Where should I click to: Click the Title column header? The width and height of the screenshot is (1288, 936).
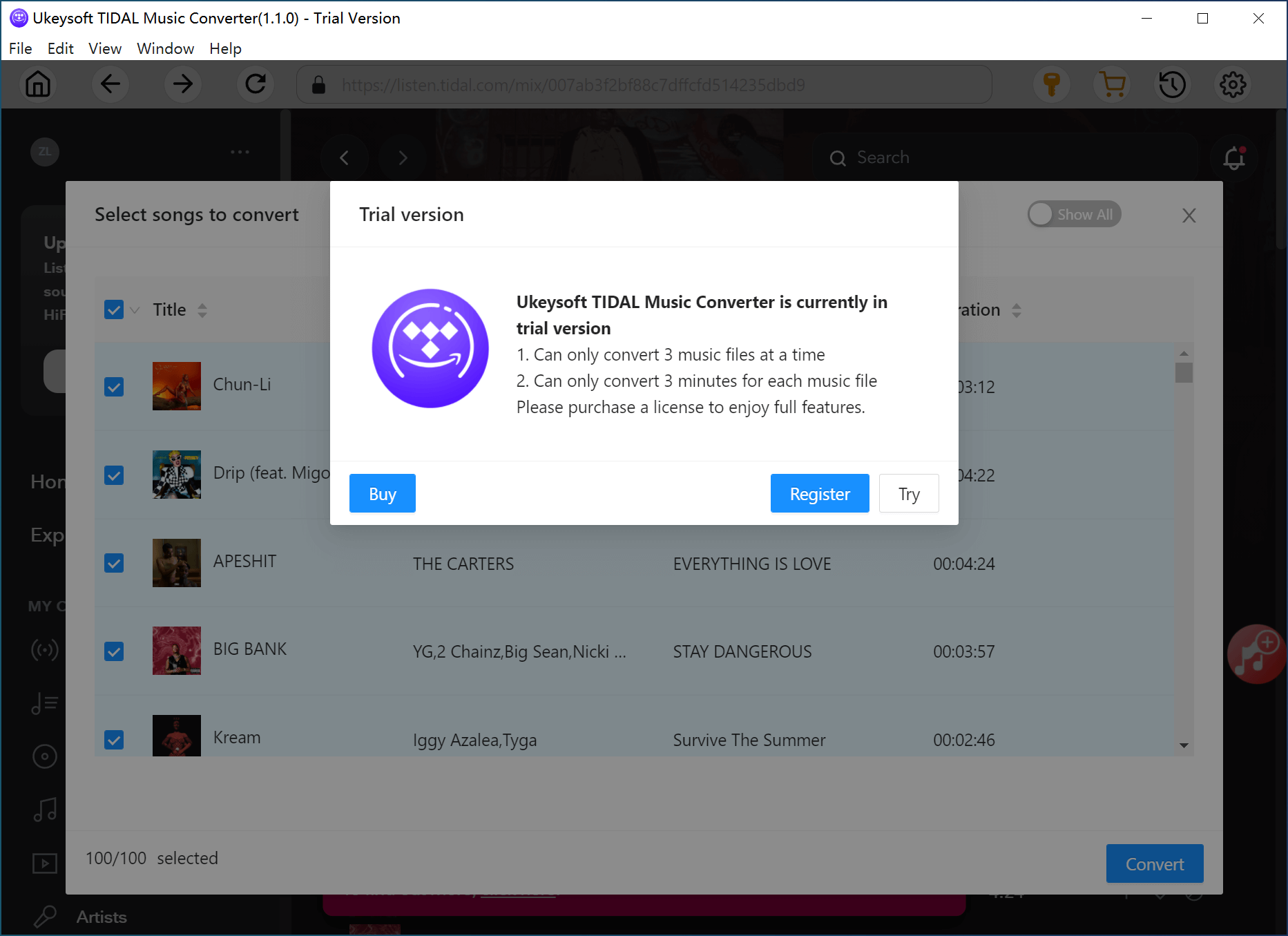(169, 309)
